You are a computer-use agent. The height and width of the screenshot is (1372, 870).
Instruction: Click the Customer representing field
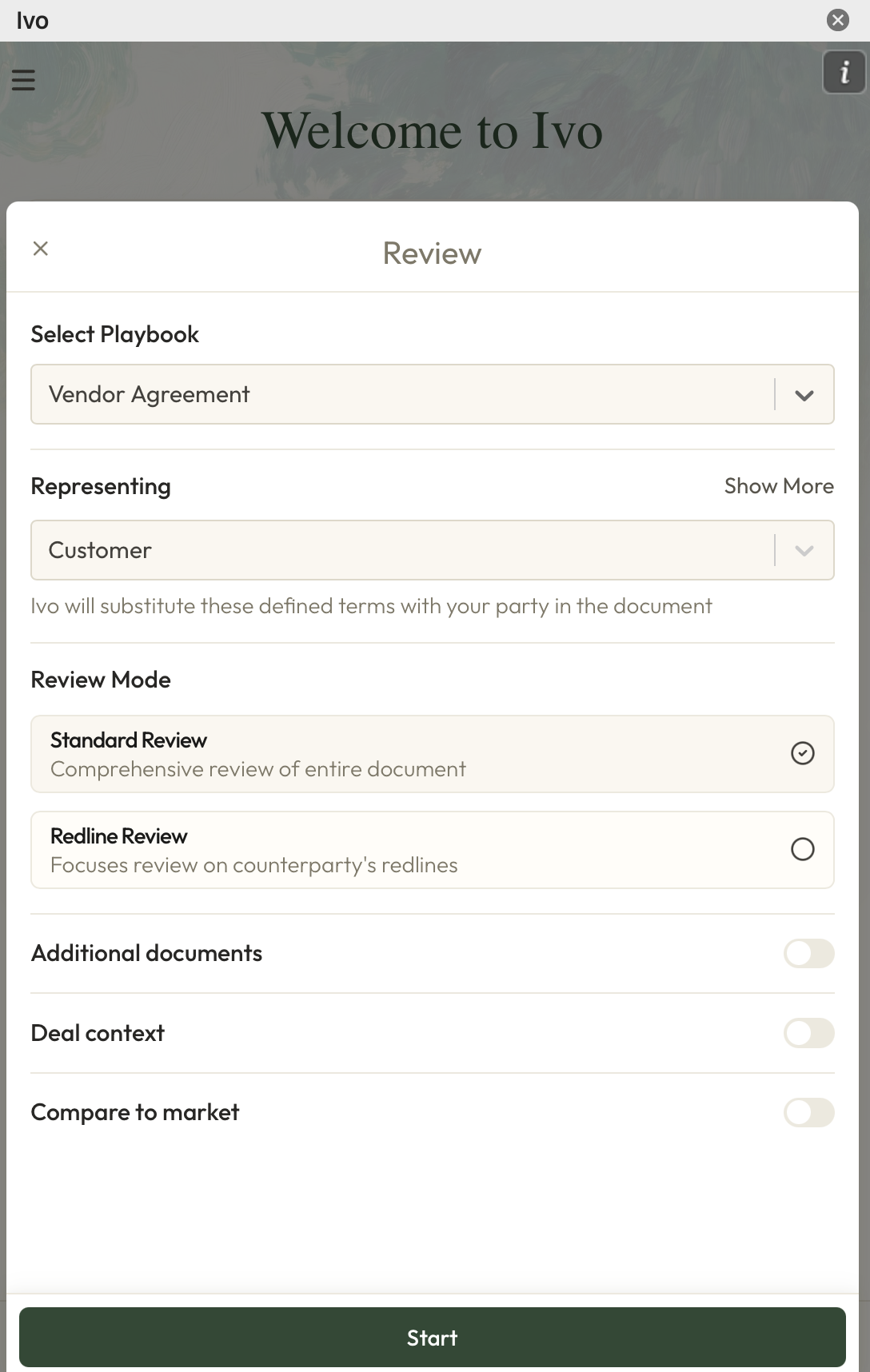(x=400, y=551)
